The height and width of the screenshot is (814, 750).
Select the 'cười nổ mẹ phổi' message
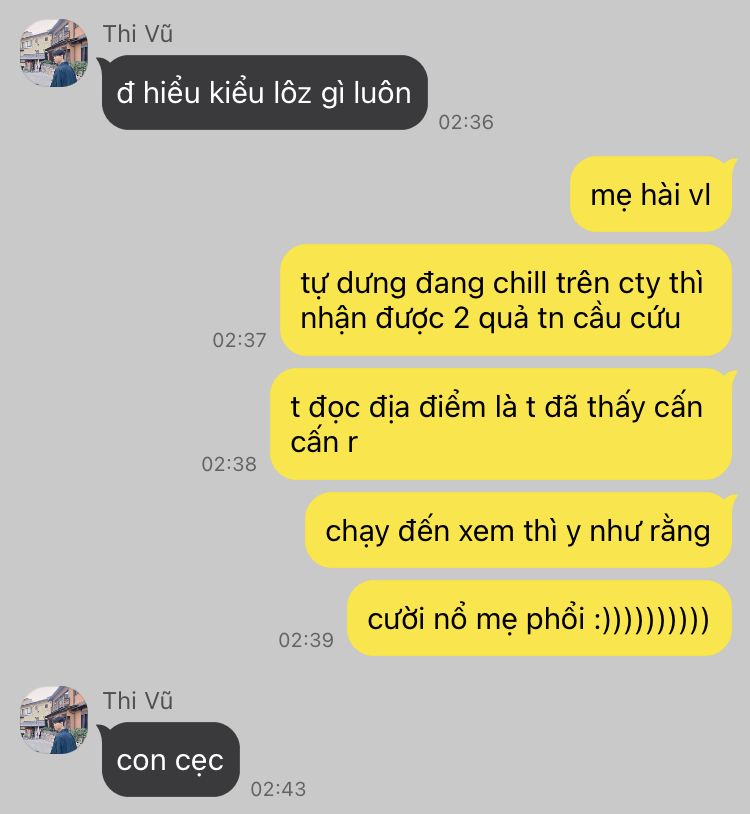point(539,618)
